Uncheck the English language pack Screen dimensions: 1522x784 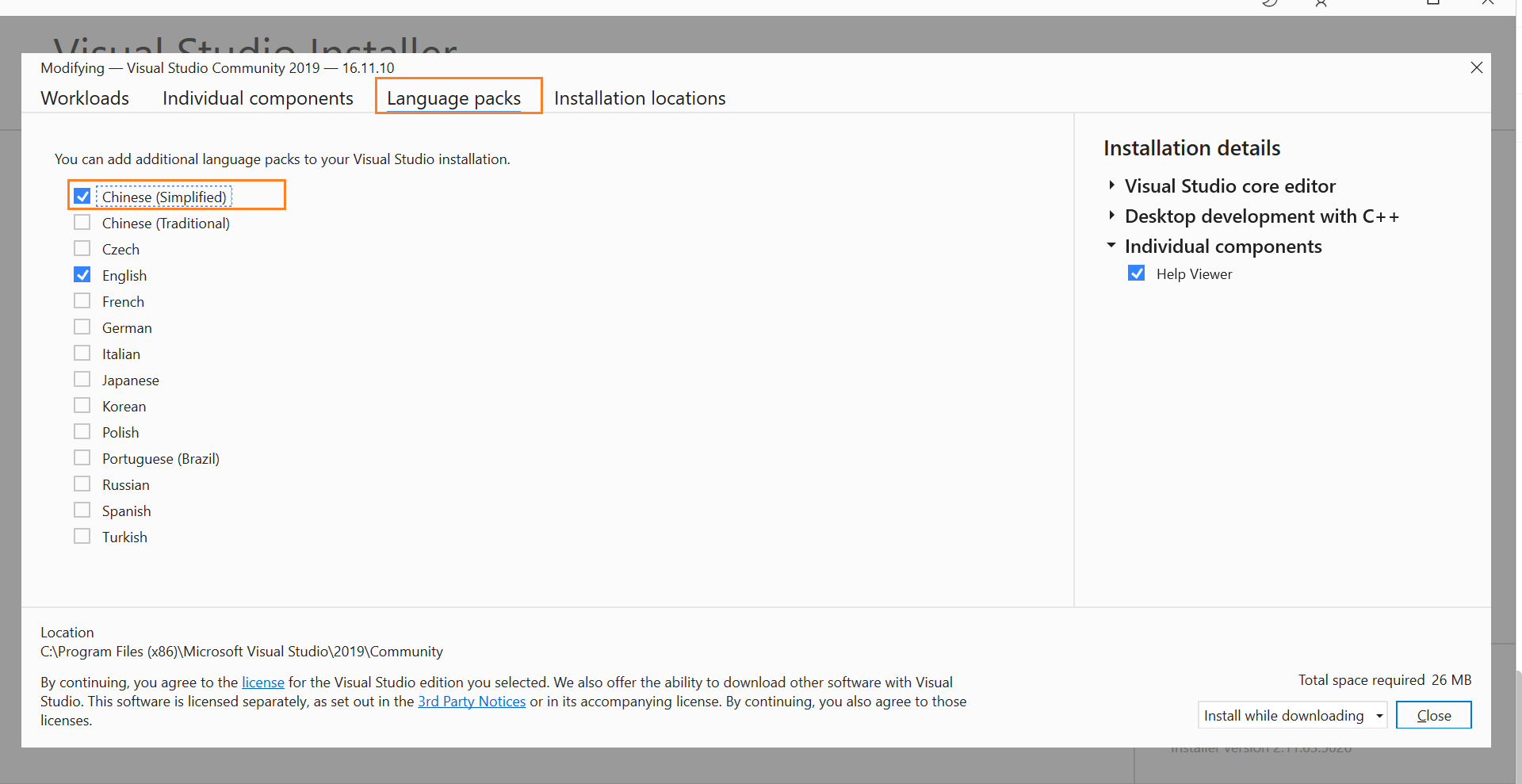[82, 275]
